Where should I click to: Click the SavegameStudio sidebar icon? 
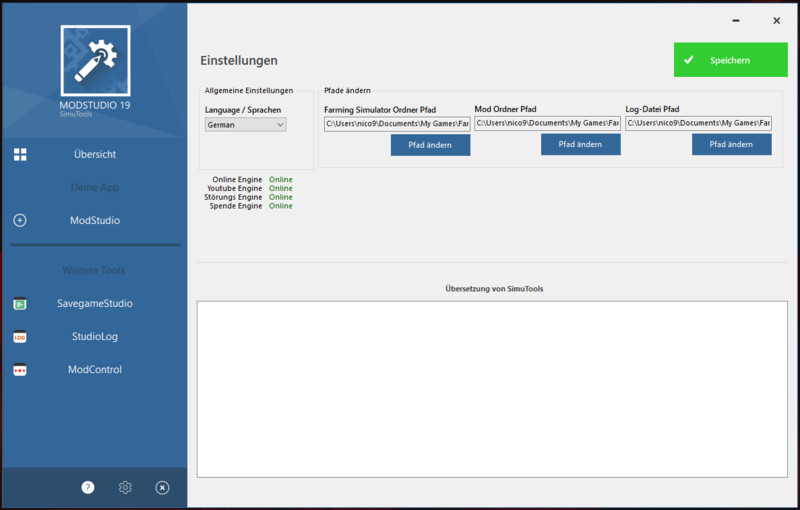point(20,303)
